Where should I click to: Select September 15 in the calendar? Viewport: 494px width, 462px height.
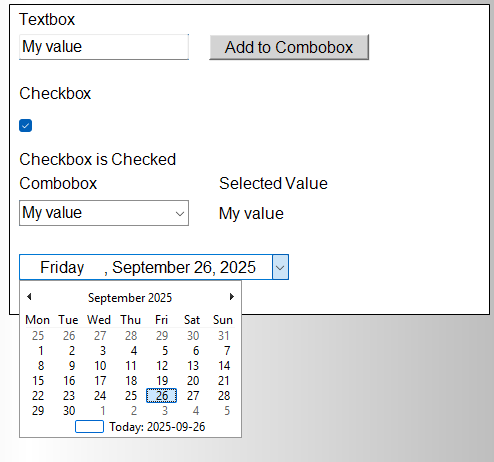(x=38, y=381)
